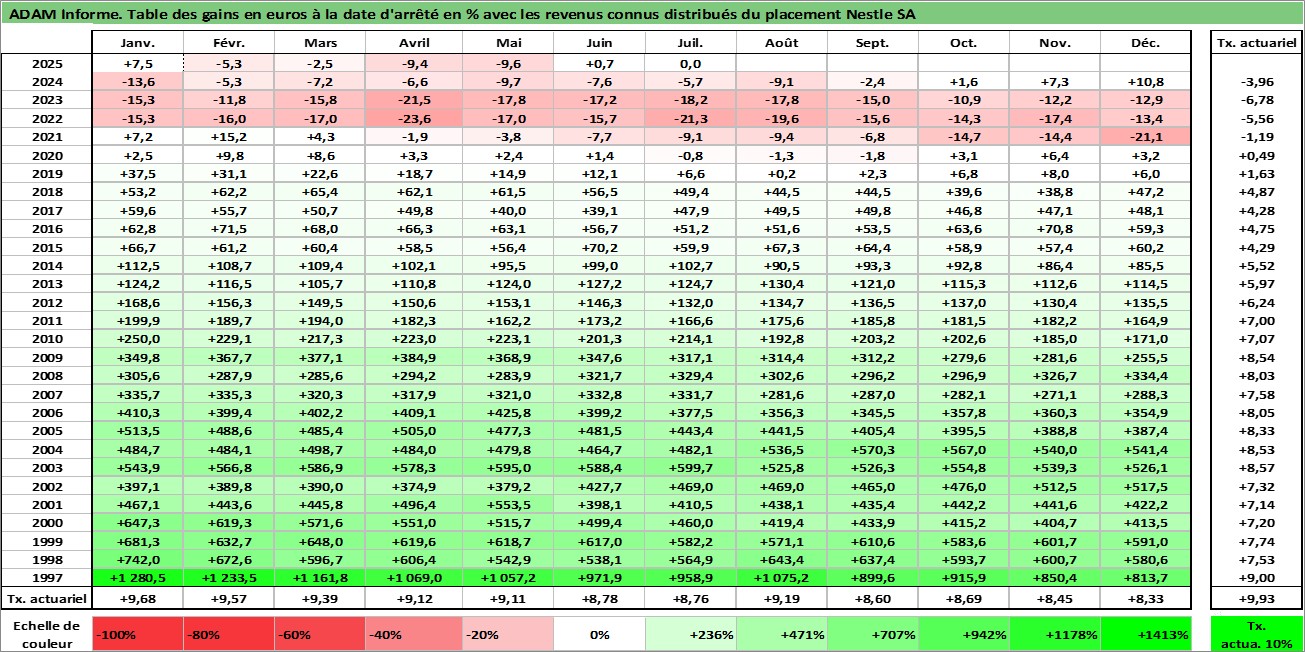This screenshot has height=652, width=1305.
Task: Click the '+1 233,5' cell
Action: tap(229, 578)
